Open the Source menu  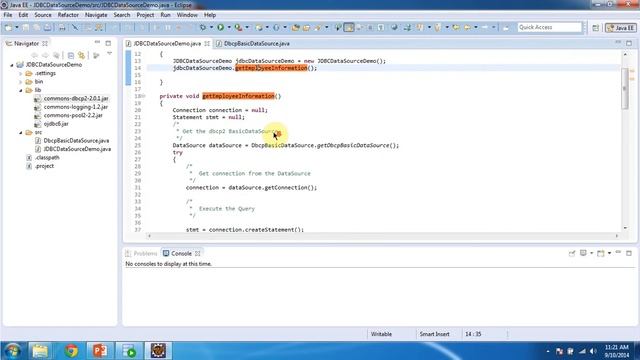[43, 15]
